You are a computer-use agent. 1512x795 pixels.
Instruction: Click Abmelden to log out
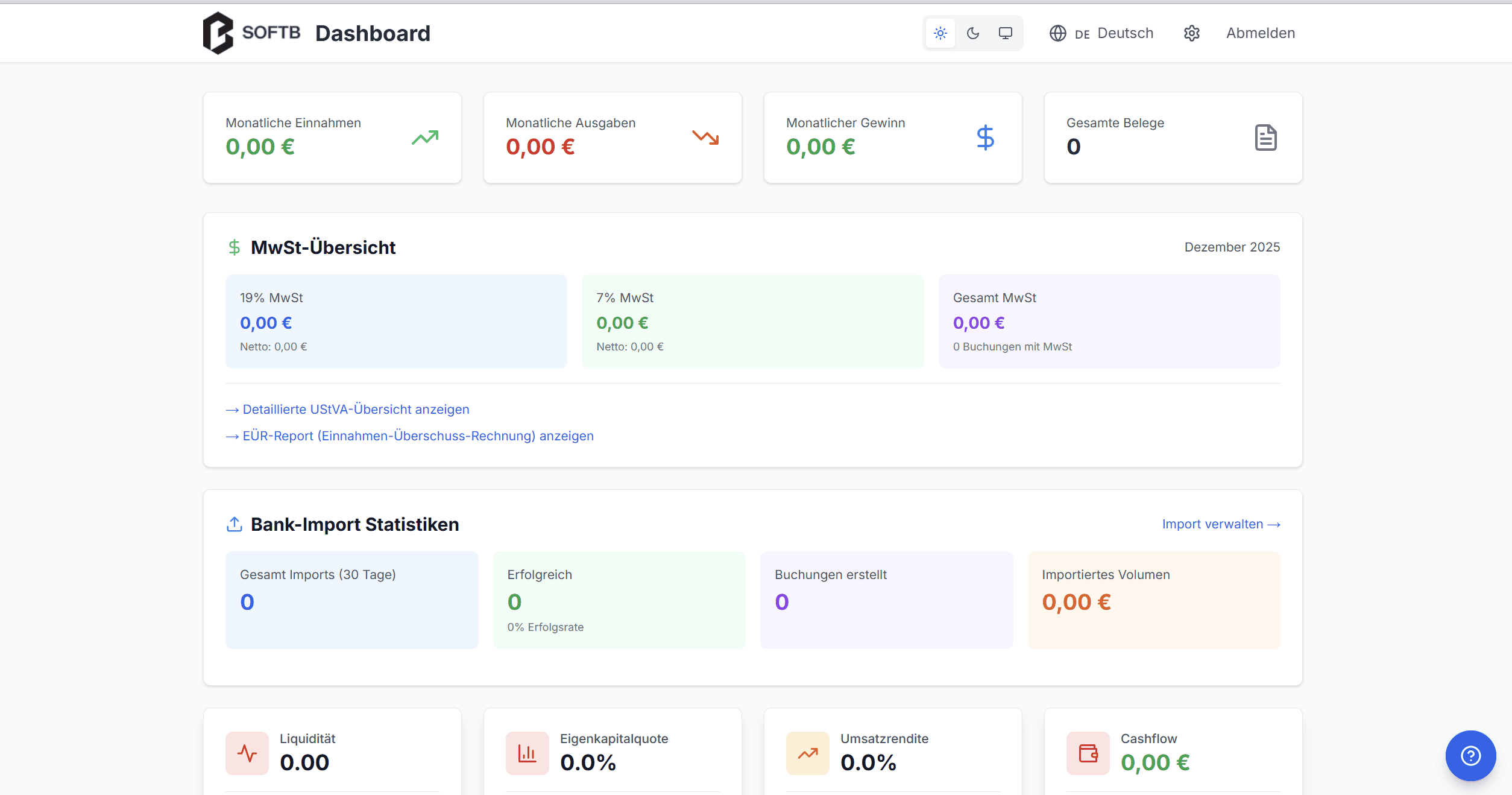click(x=1261, y=33)
